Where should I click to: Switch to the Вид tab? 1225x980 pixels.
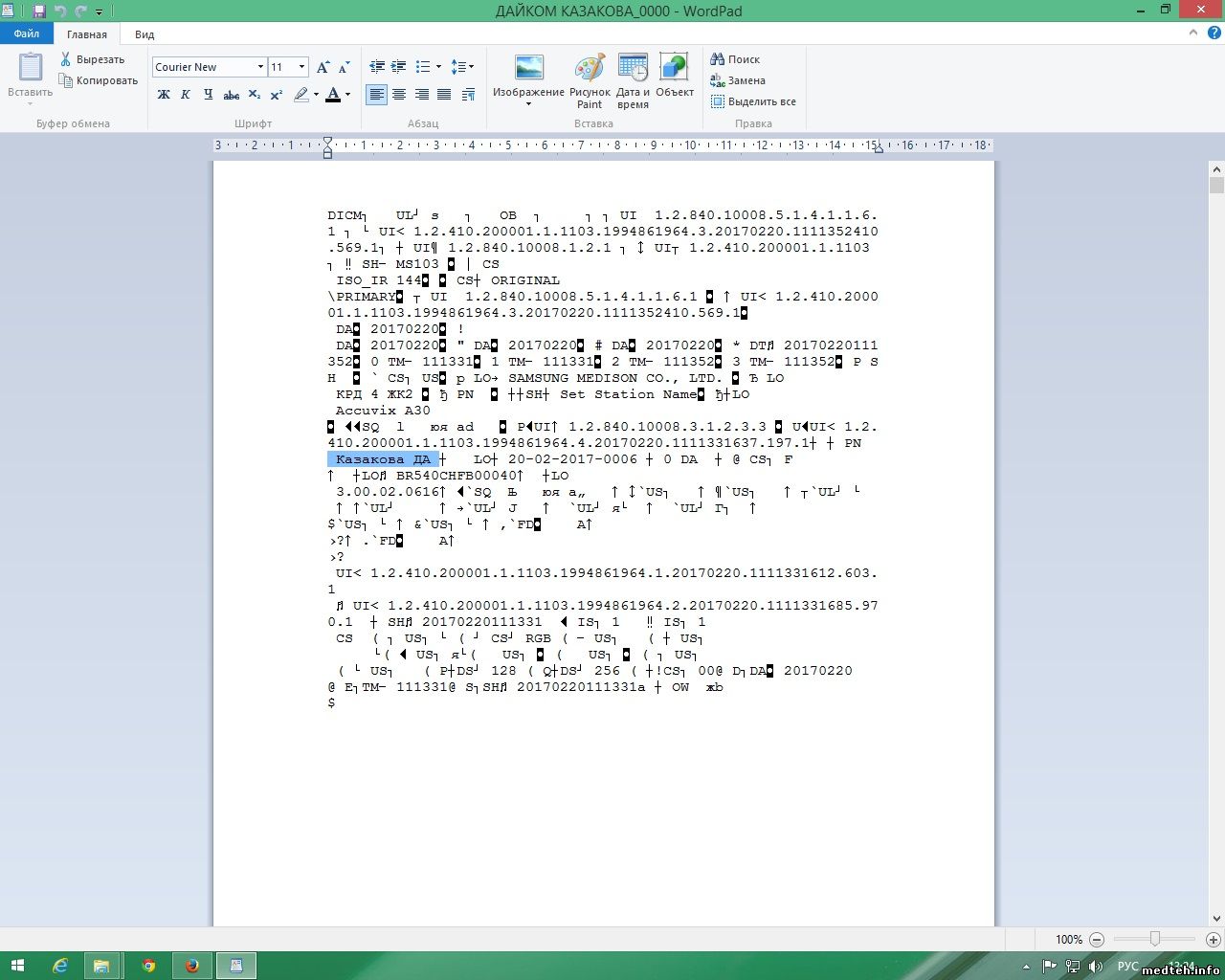(x=145, y=34)
